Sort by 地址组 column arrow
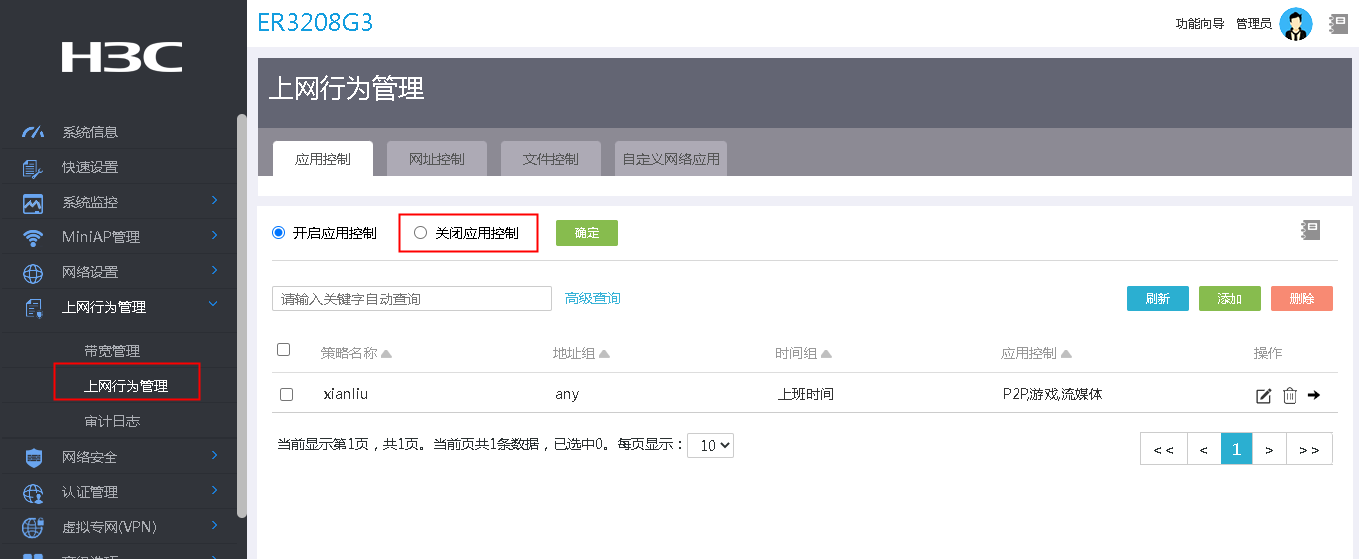Viewport: 1359px width, 559px height. (x=604, y=354)
